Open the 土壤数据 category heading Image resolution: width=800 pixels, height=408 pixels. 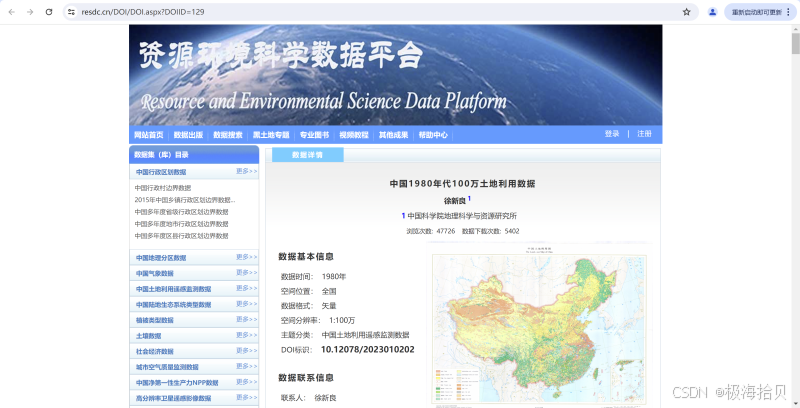coord(148,336)
